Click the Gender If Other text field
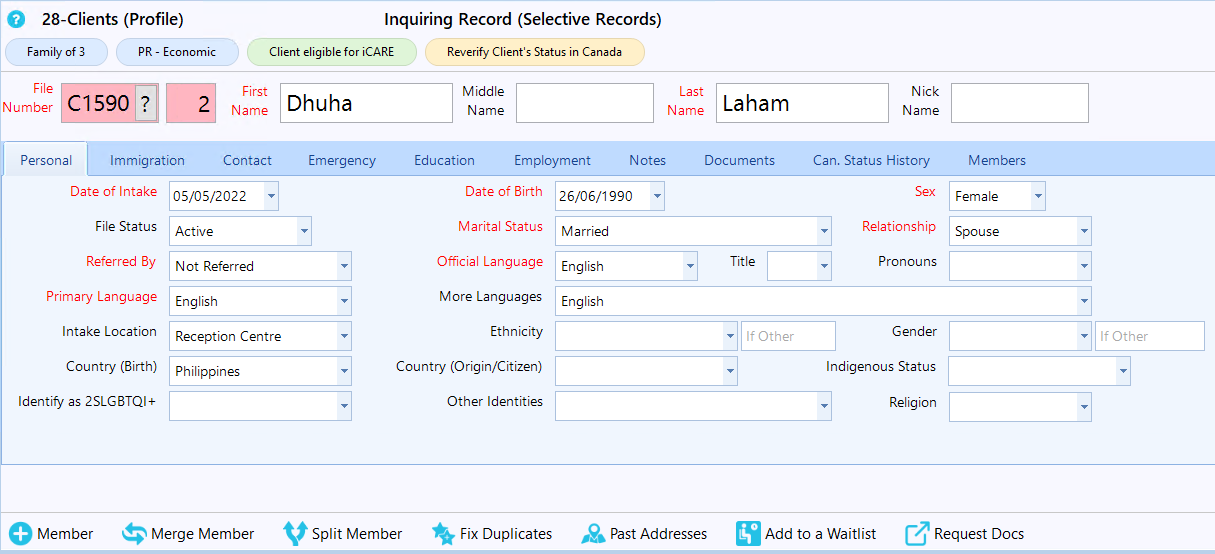The image size is (1215, 554). click(x=1150, y=336)
